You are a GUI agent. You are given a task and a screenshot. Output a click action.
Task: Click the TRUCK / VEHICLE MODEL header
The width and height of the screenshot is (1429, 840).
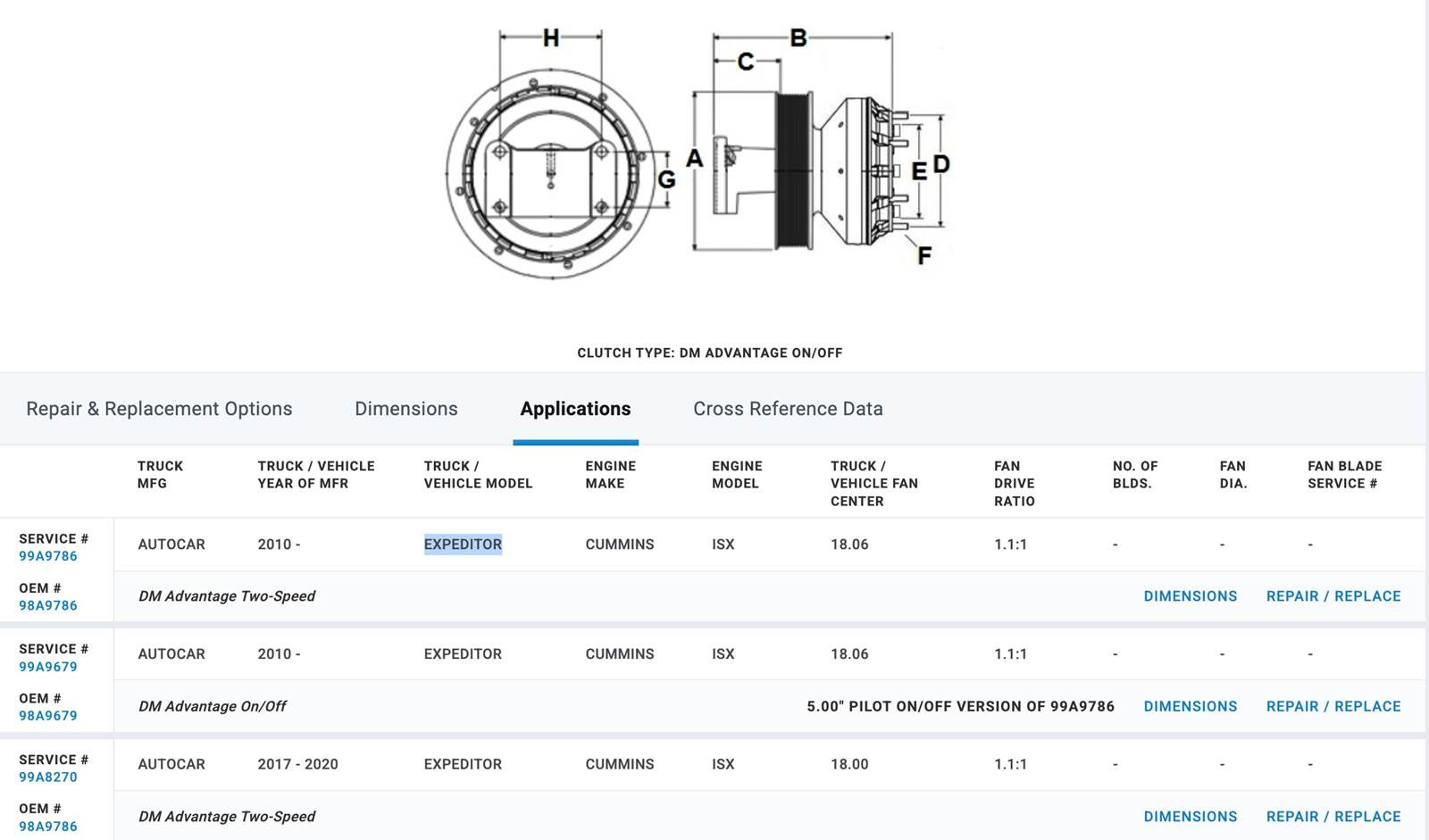click(x=478, y=475)
